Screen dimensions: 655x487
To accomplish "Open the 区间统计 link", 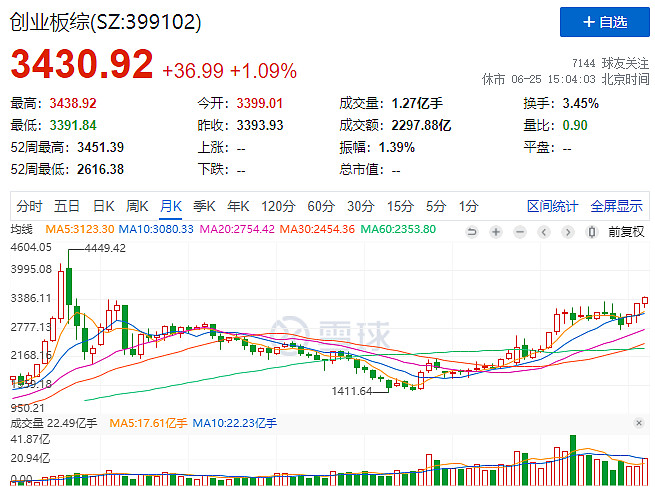I will 552,206.
